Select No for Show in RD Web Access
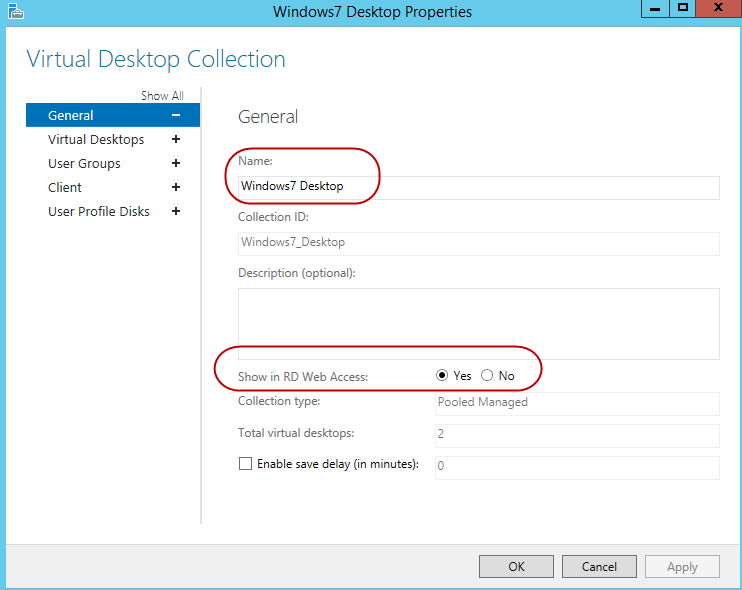 487,376
